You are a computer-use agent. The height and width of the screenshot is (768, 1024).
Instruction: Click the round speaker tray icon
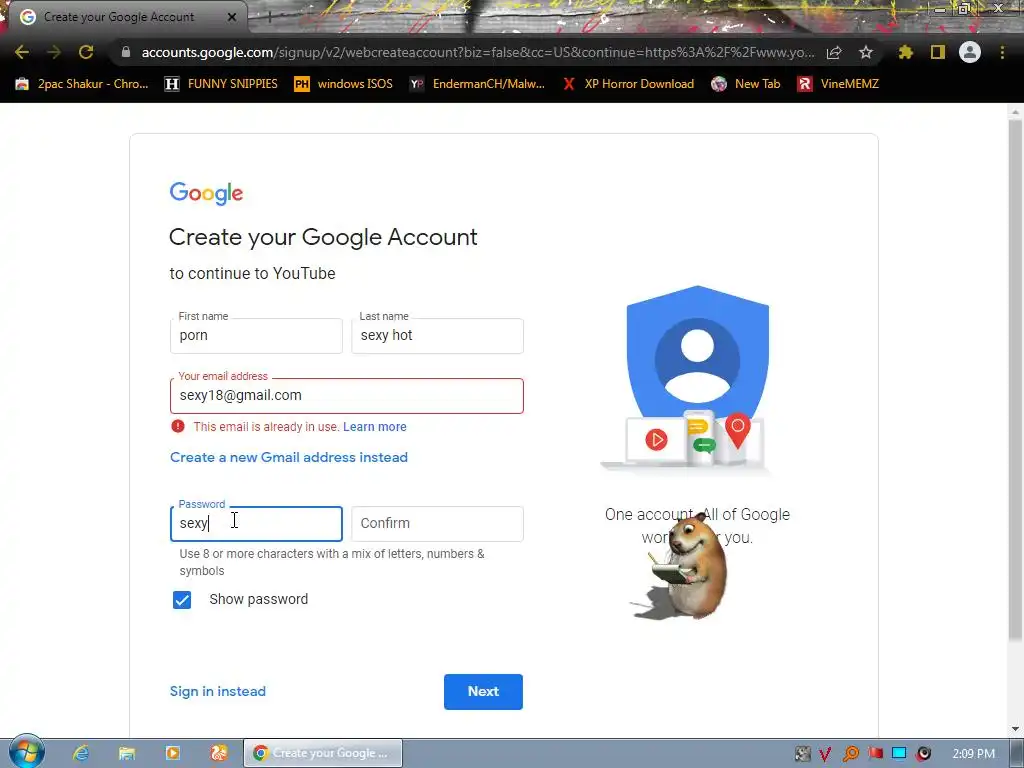[x=923, y=754]
